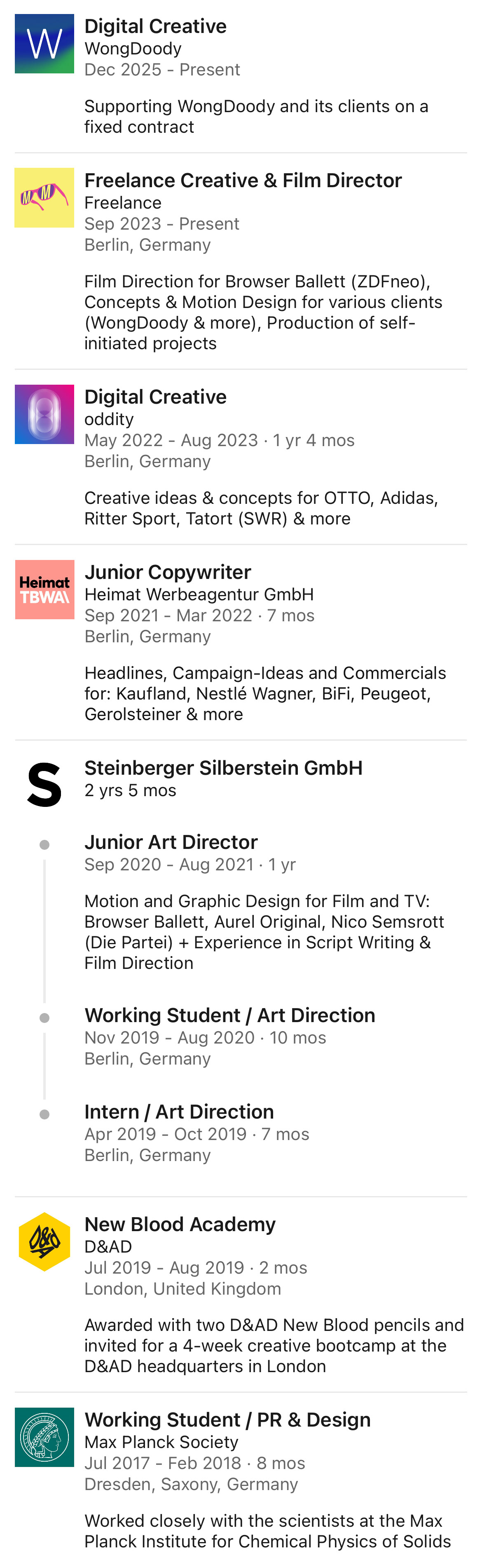Select the oddity company name text
The height and width of the screenshot is (1568, 482).
[x=109, y=419]
